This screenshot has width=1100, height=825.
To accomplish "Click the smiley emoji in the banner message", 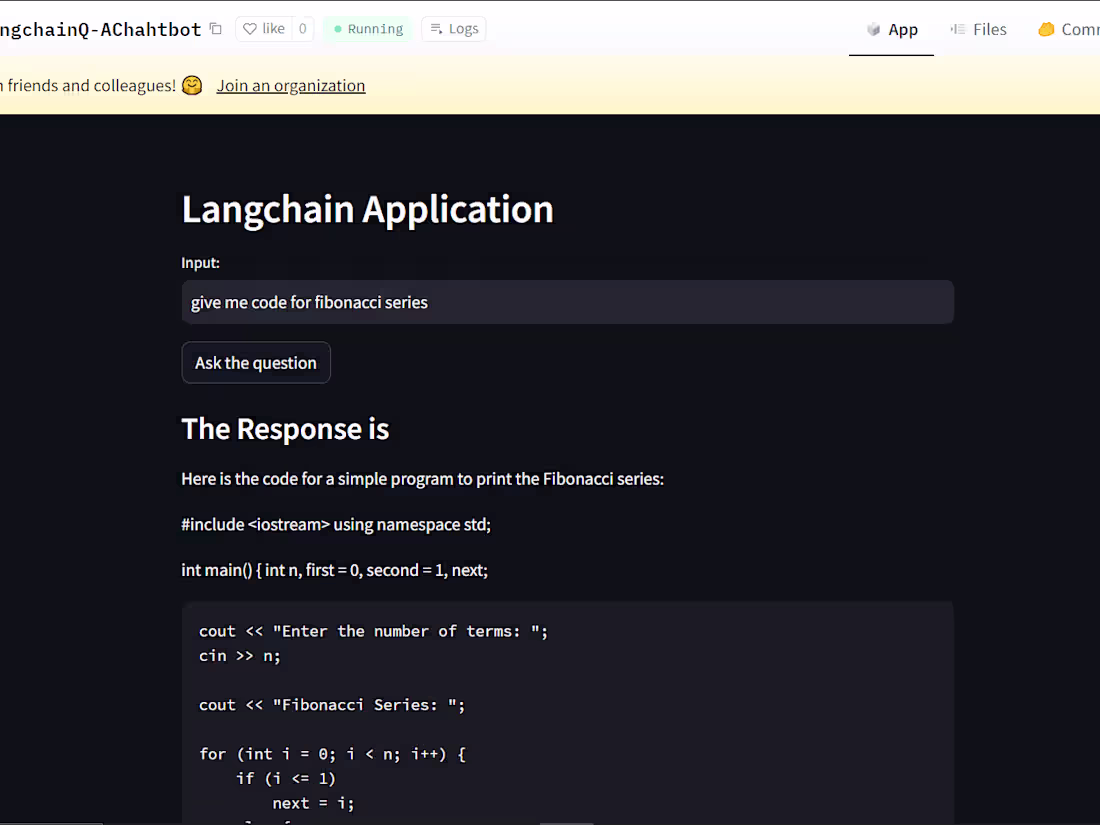I will pyautogui.click(x=191, y=85).
